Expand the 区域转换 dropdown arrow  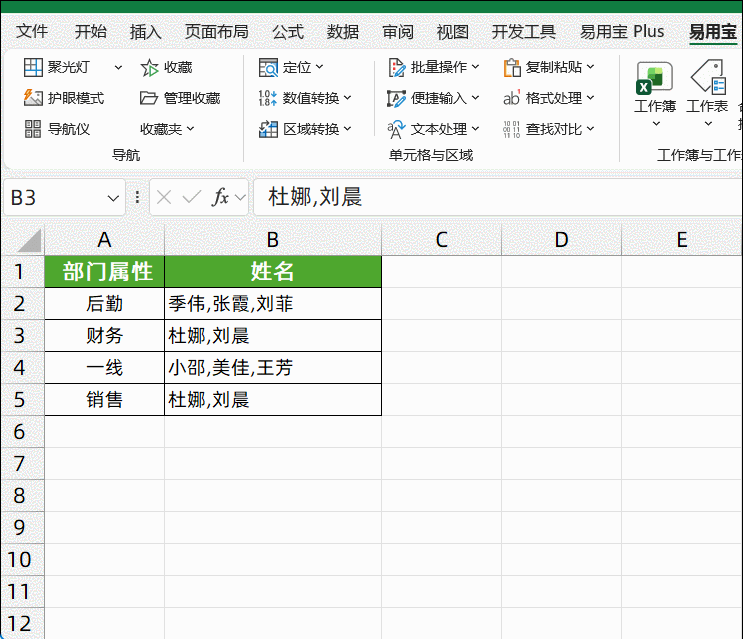click(347, 129)
